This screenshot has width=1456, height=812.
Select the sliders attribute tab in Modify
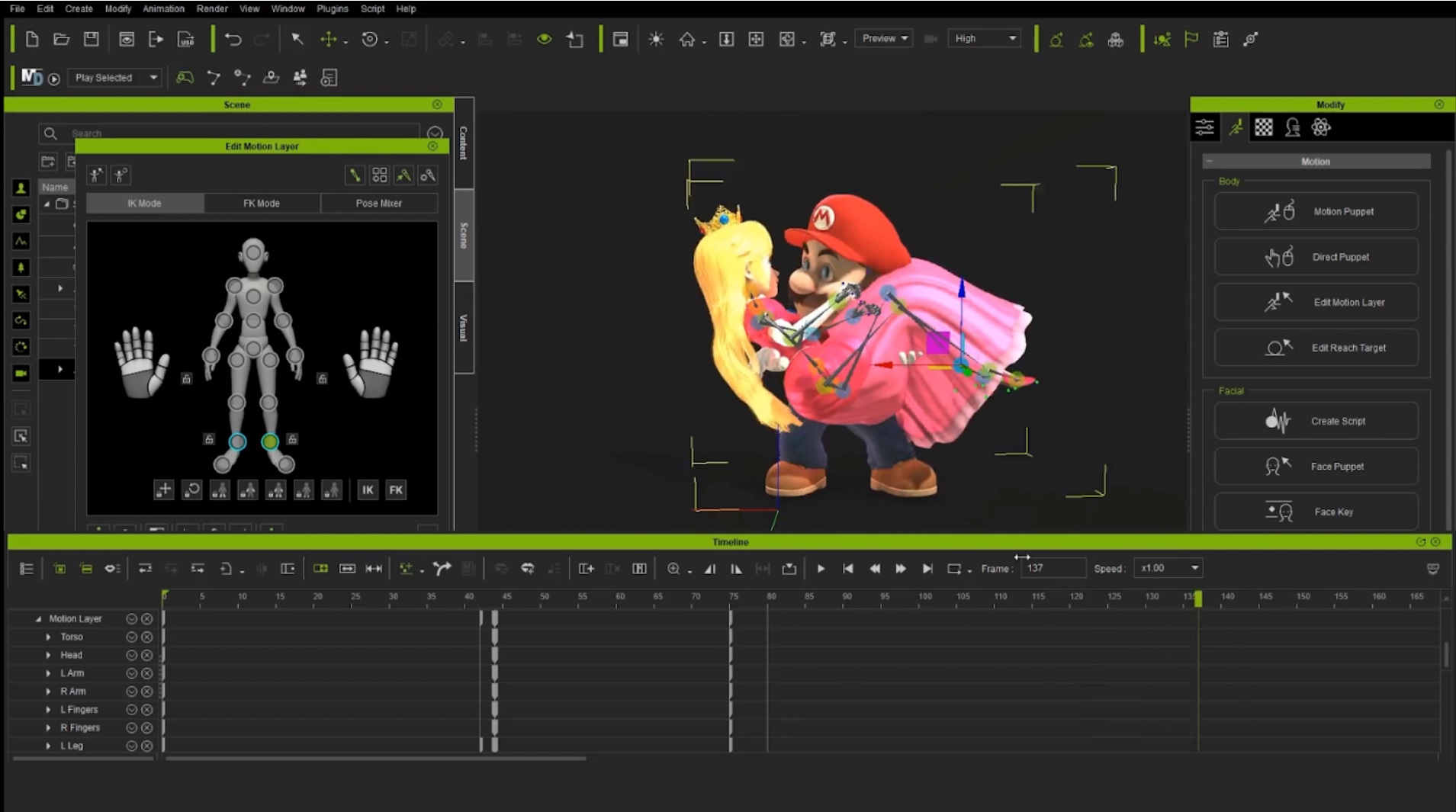1205,127
